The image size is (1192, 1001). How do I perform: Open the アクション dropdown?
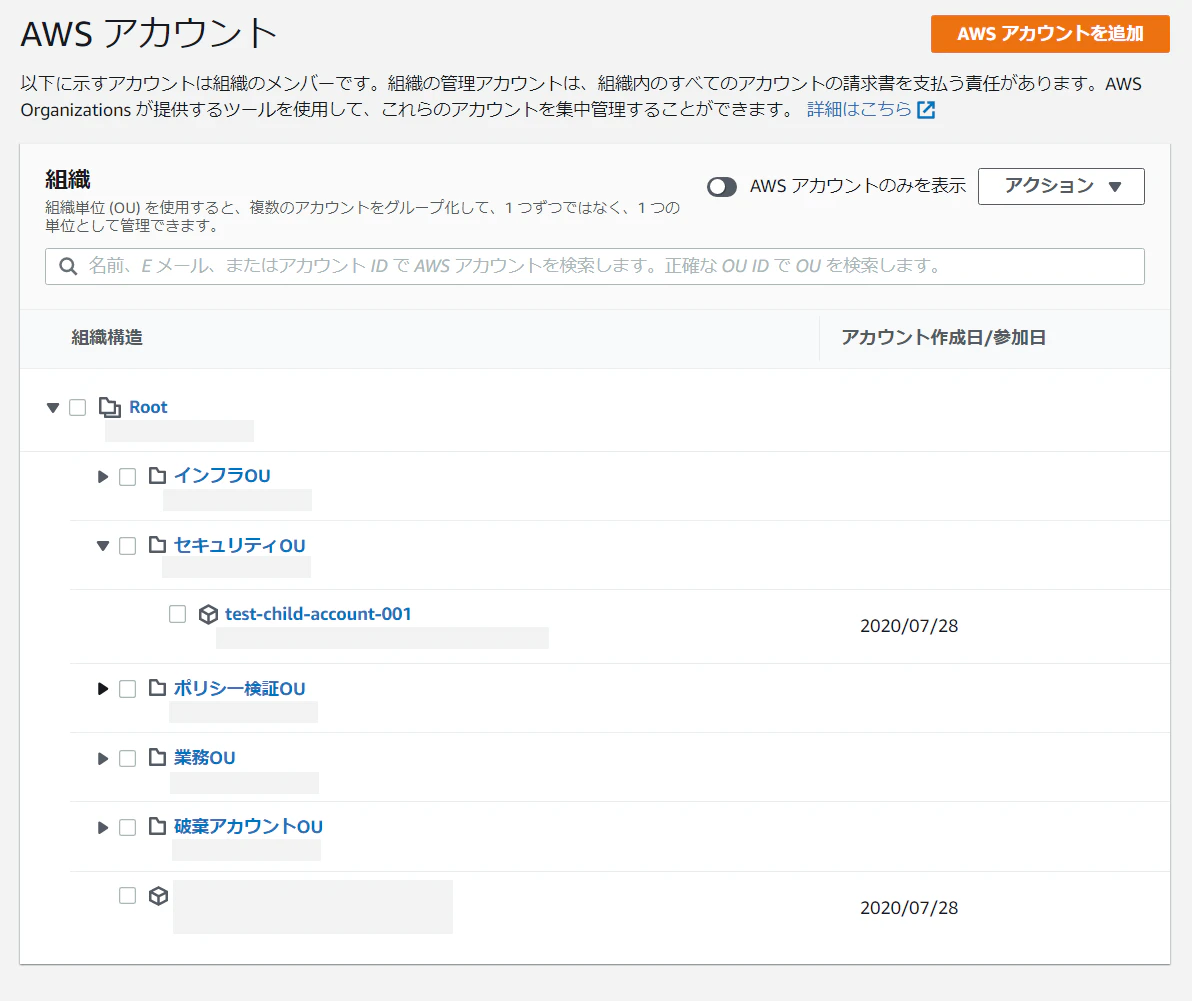coord(1061,186)
